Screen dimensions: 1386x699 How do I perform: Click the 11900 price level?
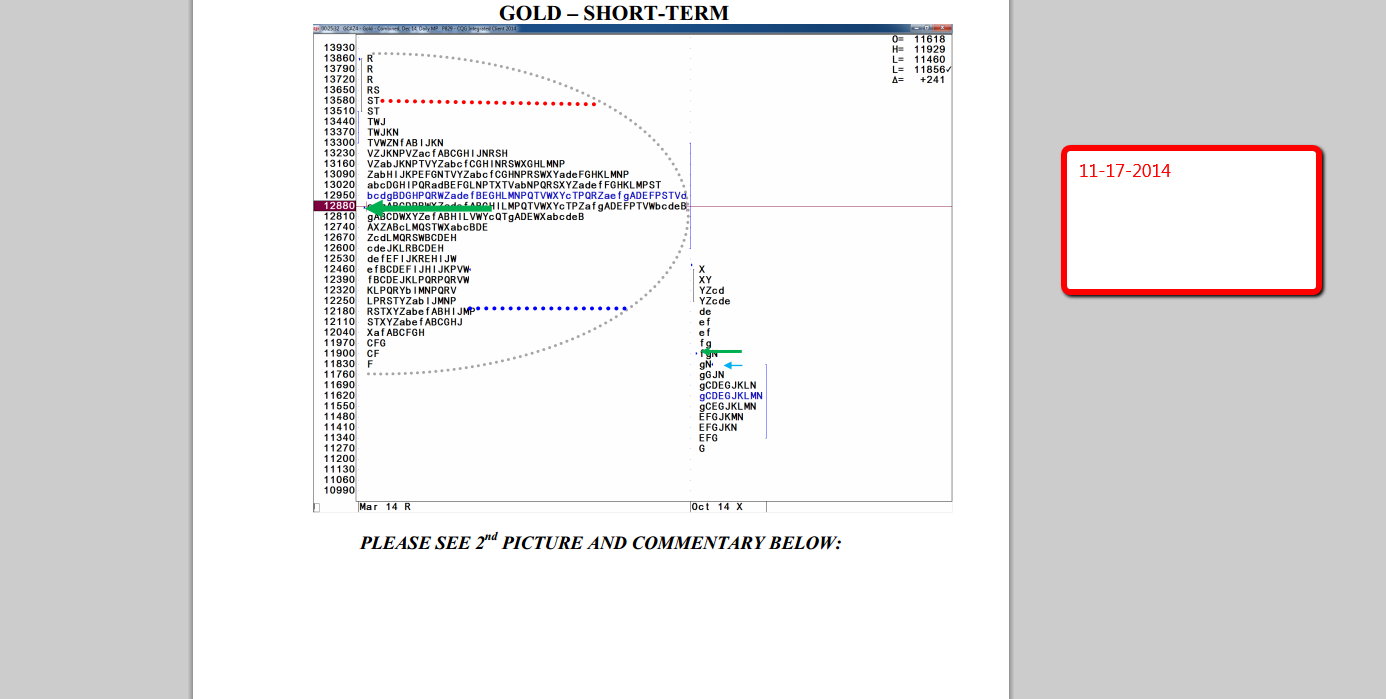click(339, 353)
